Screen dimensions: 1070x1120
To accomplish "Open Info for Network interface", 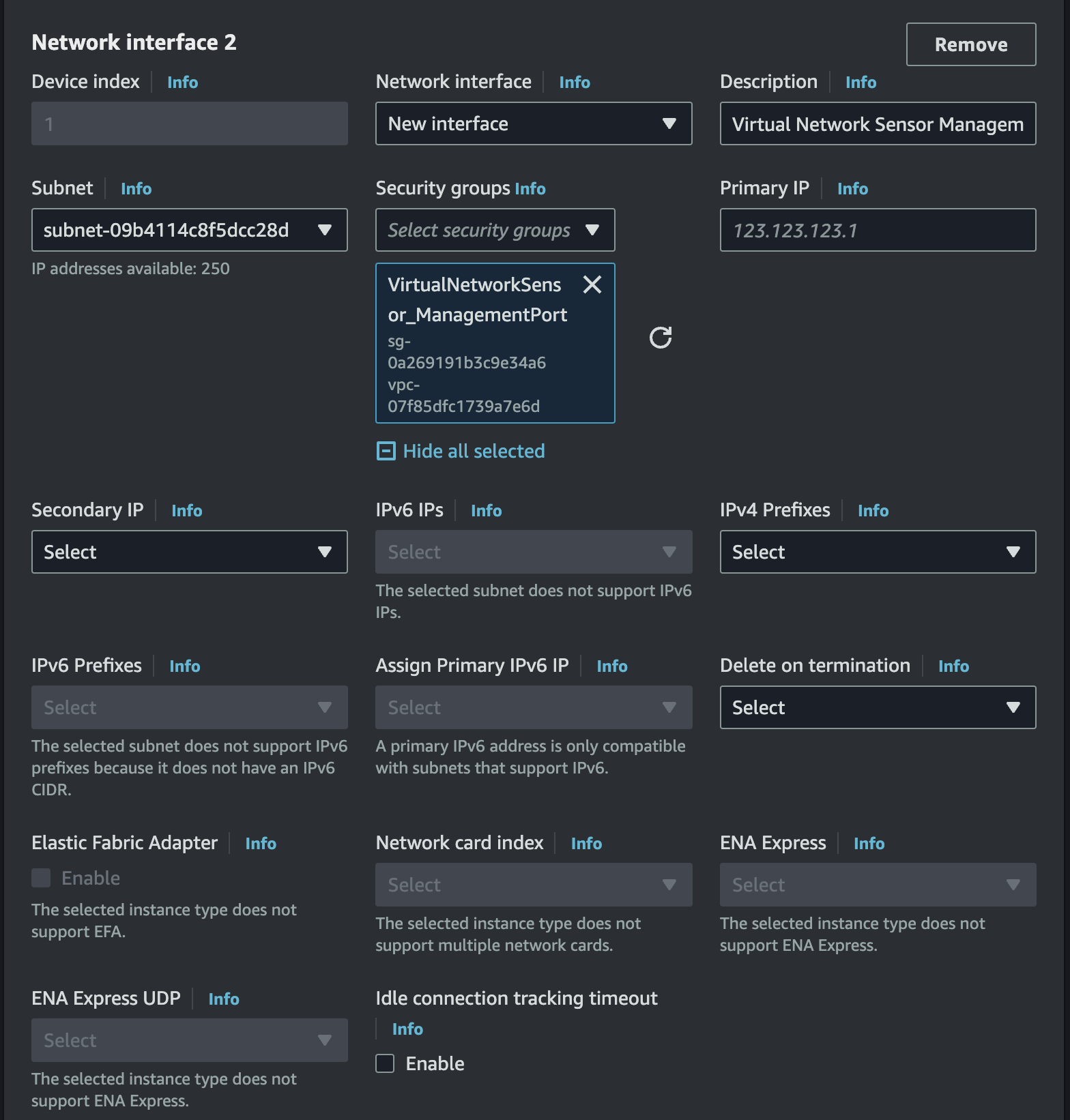I will tap(575, 82).
